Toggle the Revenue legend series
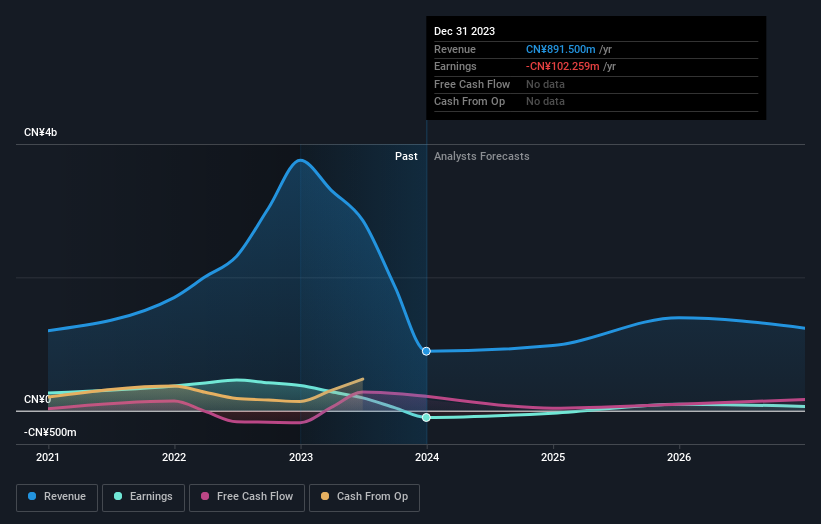The width and height of the screenshot is (821, 524). tap(57, 497)
